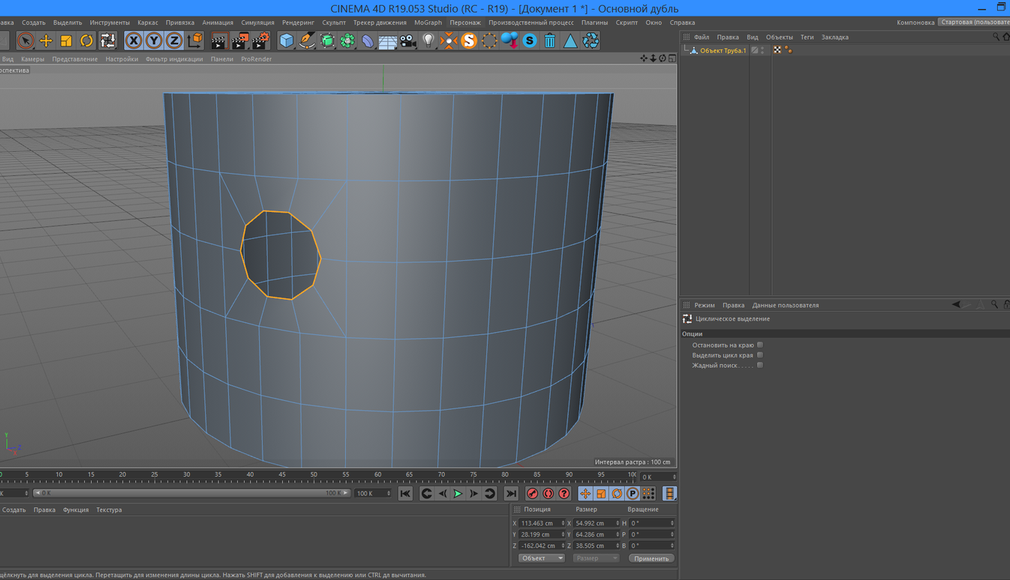The image size is (1010, 580).
Task: Open the Объект coordinate mode dropdown
Action: tap(541, 558)
